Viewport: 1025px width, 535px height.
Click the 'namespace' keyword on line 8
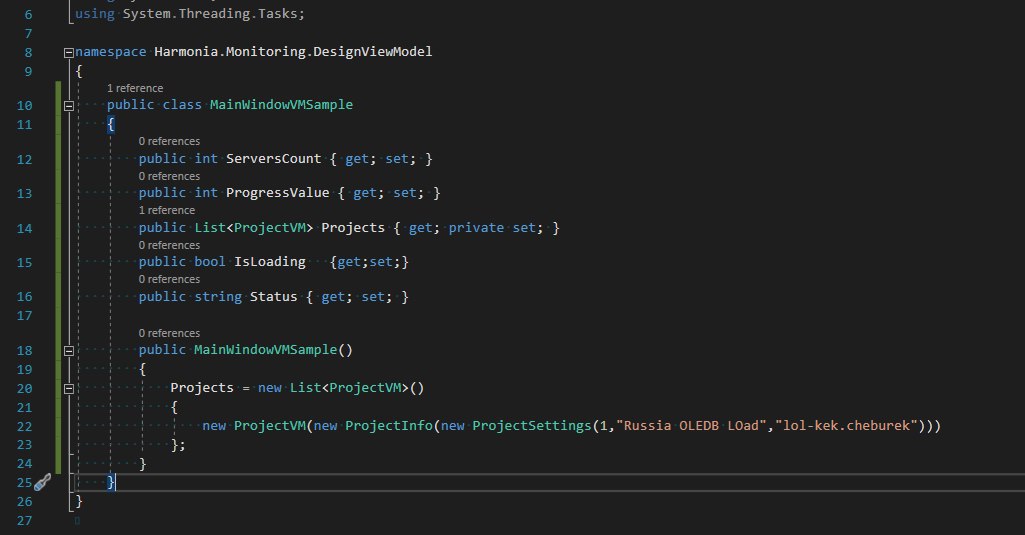[x=110, y=52]
